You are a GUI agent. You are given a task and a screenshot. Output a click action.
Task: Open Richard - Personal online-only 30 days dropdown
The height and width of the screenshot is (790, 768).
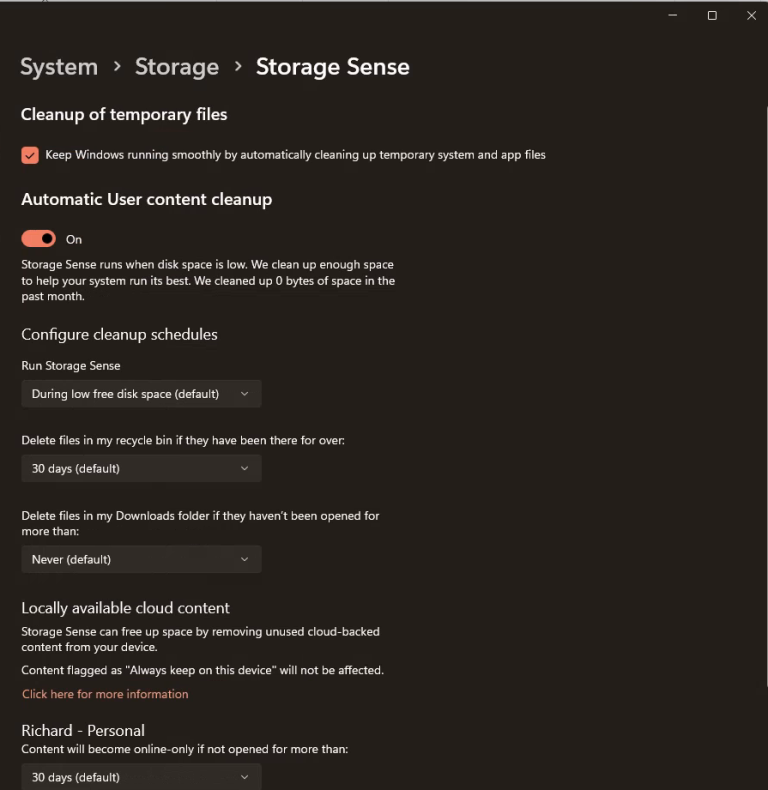pos(141,777)
